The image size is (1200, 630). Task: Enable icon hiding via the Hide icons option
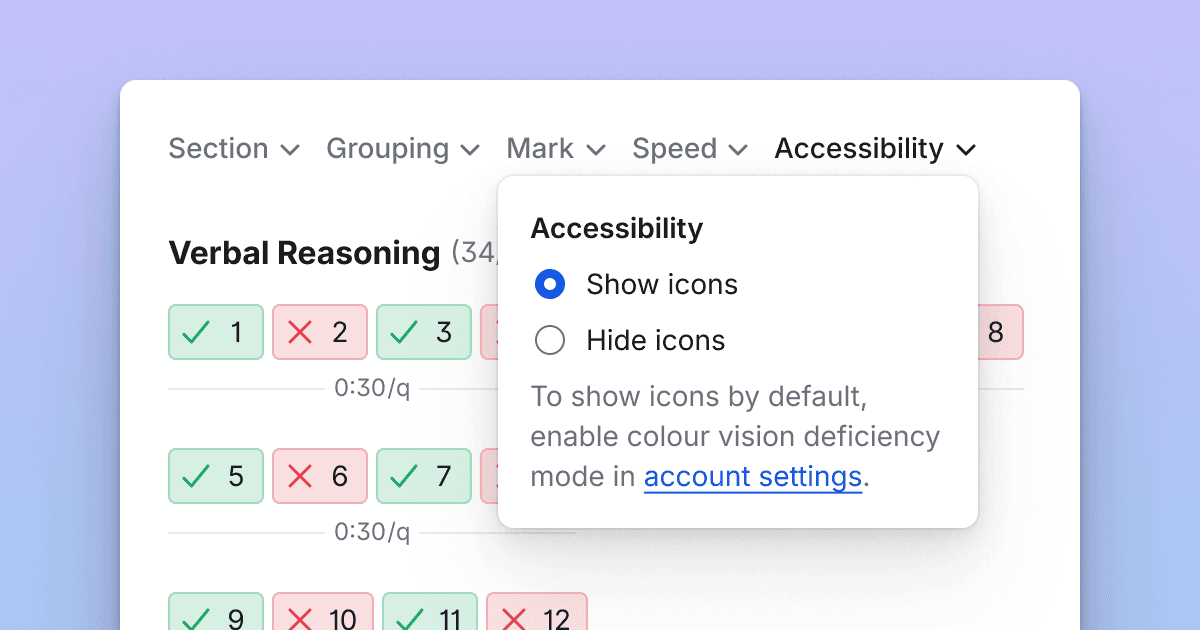tap(550, 340)
